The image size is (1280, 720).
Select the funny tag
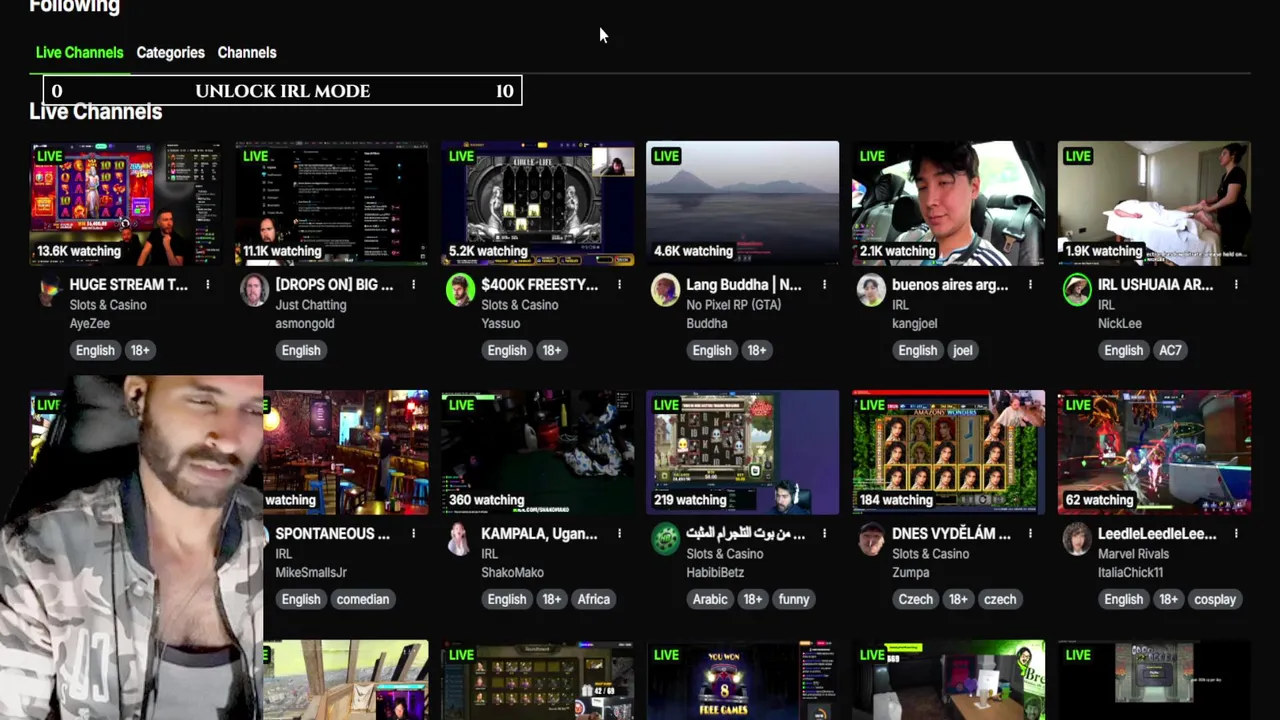coord(794,599)
